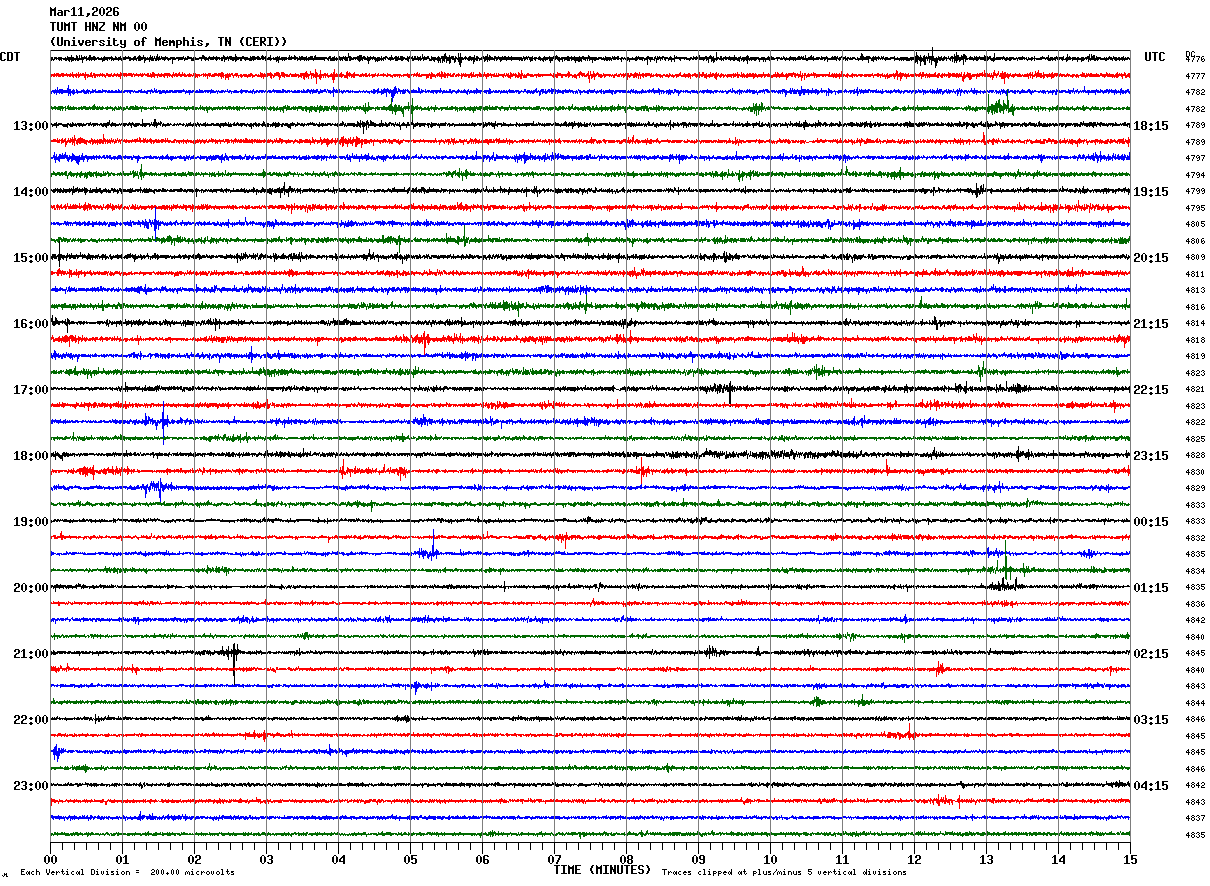Image resolution: width=1210 pixels, height=886 pixels.
Task: Click the date label Mar11,2026
Action: (x=84, y=12)
